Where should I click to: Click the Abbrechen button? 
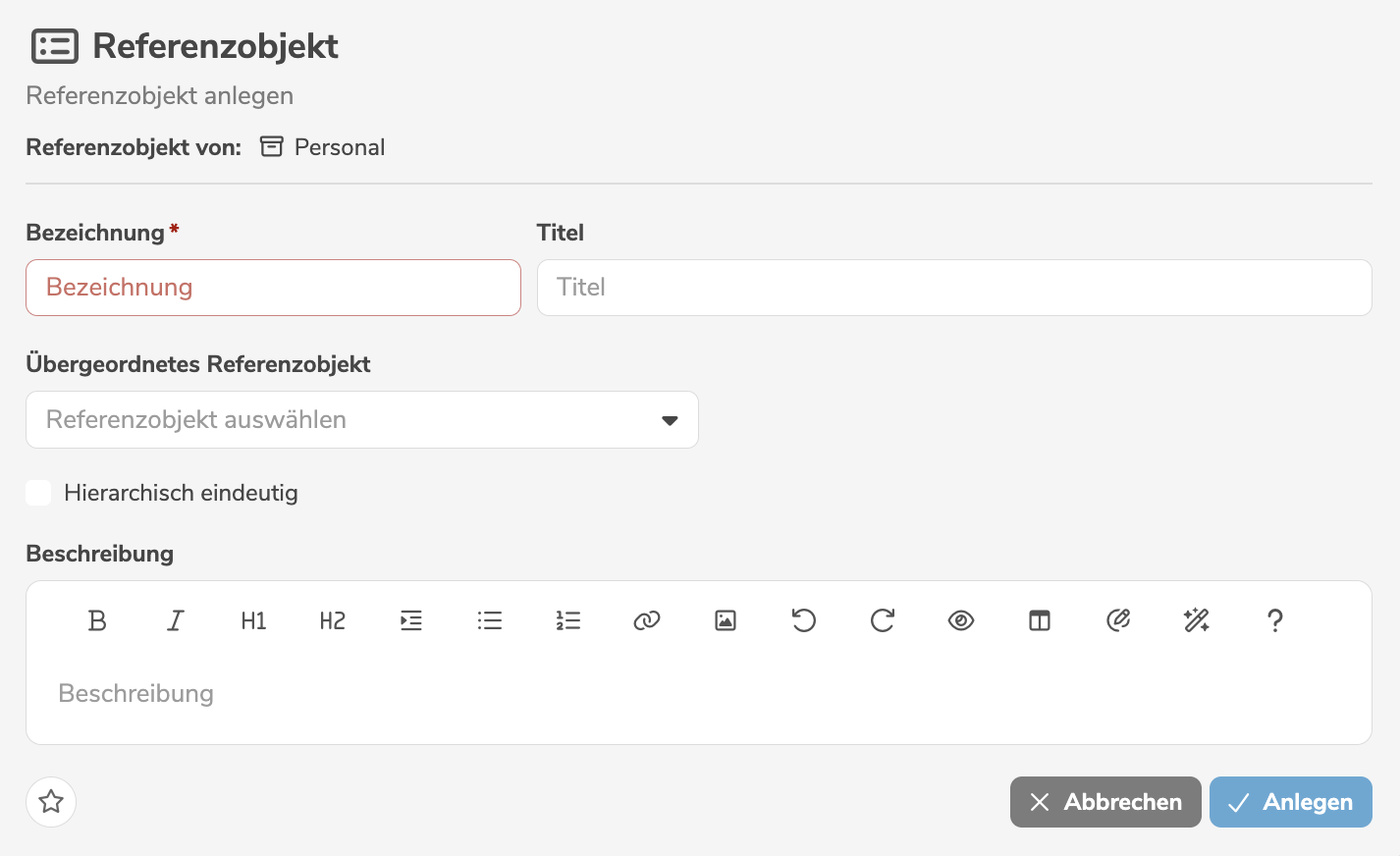(1105, 802)
